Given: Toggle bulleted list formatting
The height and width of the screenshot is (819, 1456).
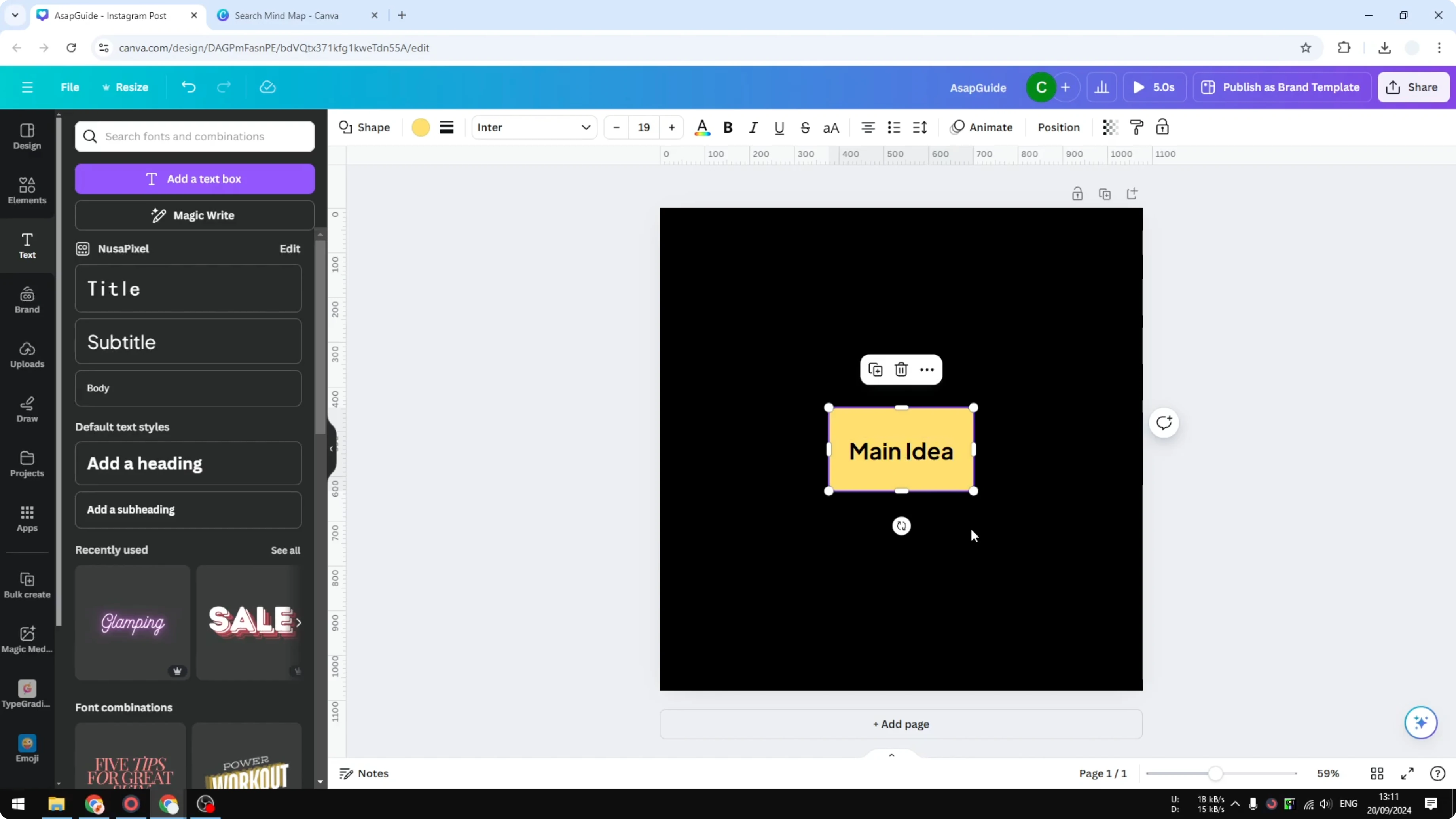Looking at the screenshot, I should pyautogui.click(x=894, y=127).
